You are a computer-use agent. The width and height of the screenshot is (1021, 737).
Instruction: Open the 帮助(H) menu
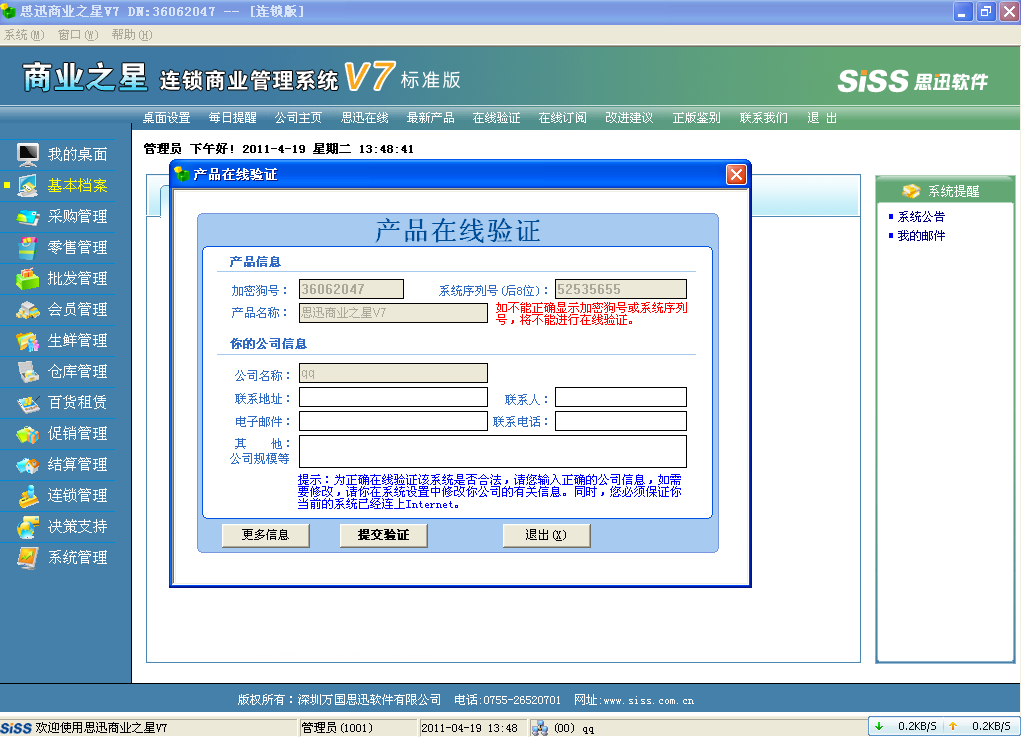pos(131,34)
